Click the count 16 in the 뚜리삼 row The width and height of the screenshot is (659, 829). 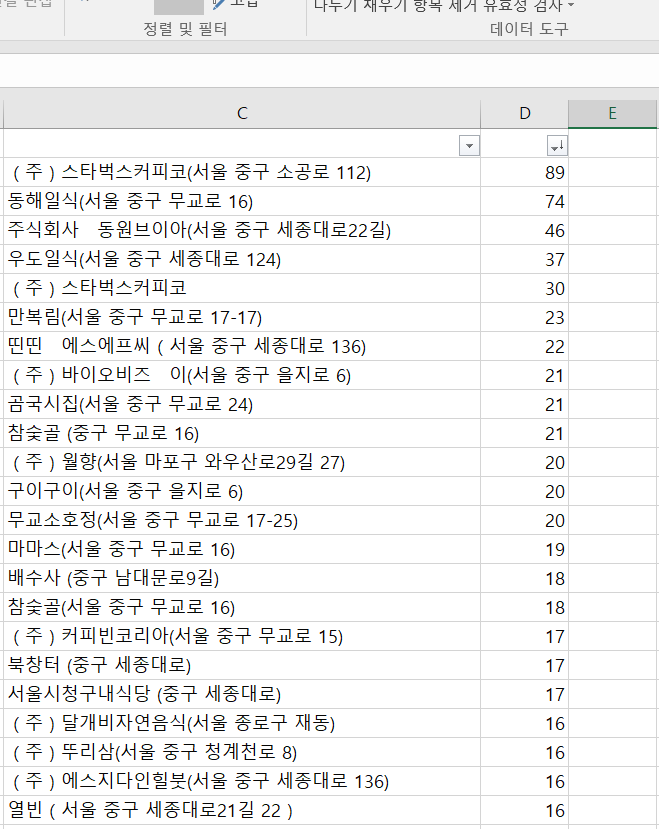point(555,754)
